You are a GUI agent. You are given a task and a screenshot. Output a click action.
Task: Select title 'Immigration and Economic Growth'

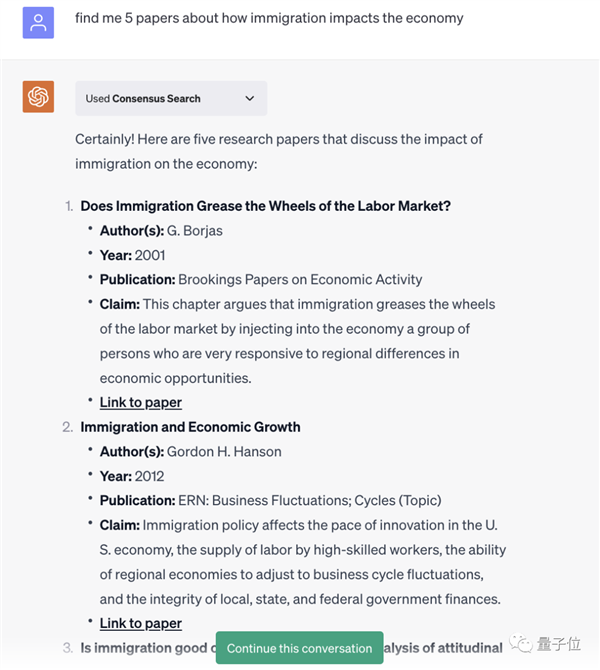[190, 427]
